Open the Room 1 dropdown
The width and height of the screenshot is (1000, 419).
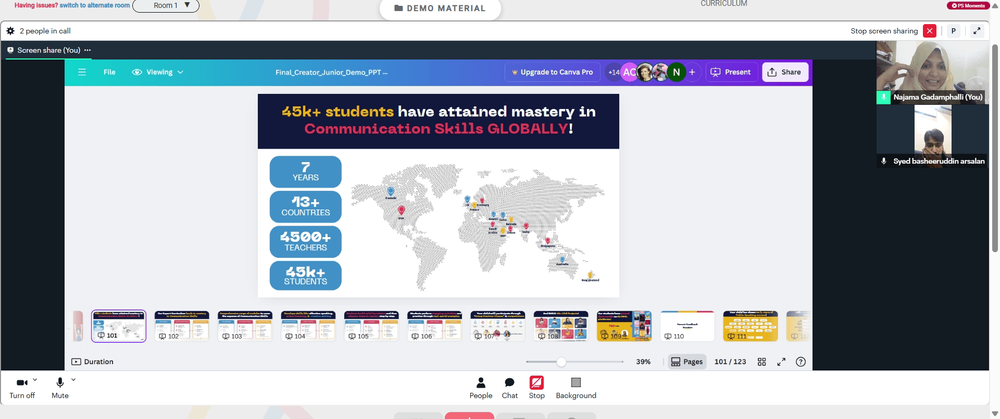166,5
